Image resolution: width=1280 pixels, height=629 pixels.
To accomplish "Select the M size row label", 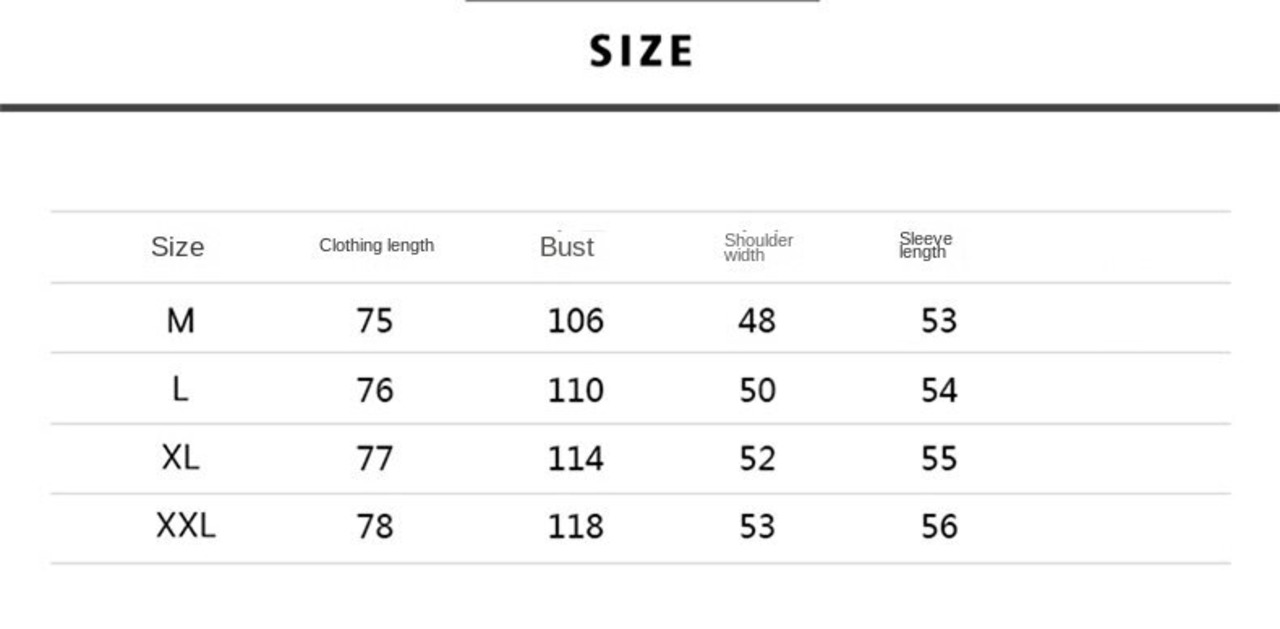I will pyautogui.click(x=180, y=321).
